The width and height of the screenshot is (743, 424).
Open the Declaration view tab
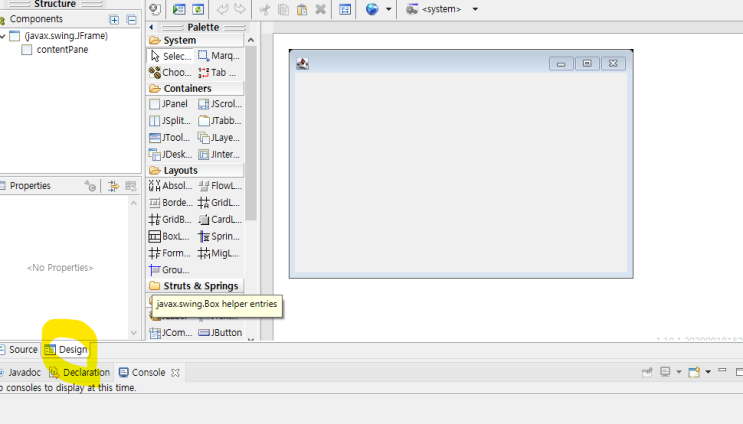pyautogui.click(x=80, y=372)
